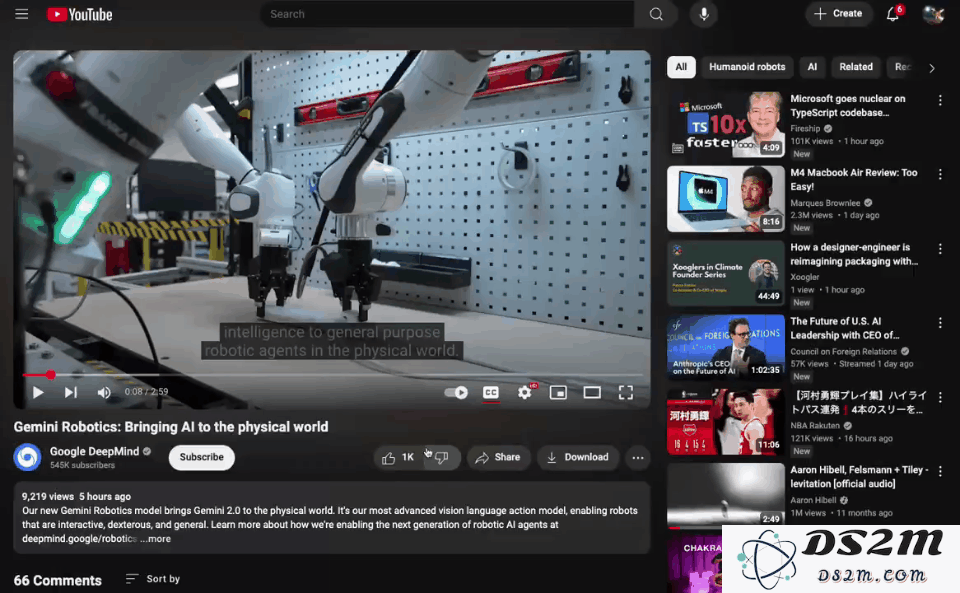
Task: Open the Future of U.S. AI video thumbnail
Action: [x=726, y=348]
